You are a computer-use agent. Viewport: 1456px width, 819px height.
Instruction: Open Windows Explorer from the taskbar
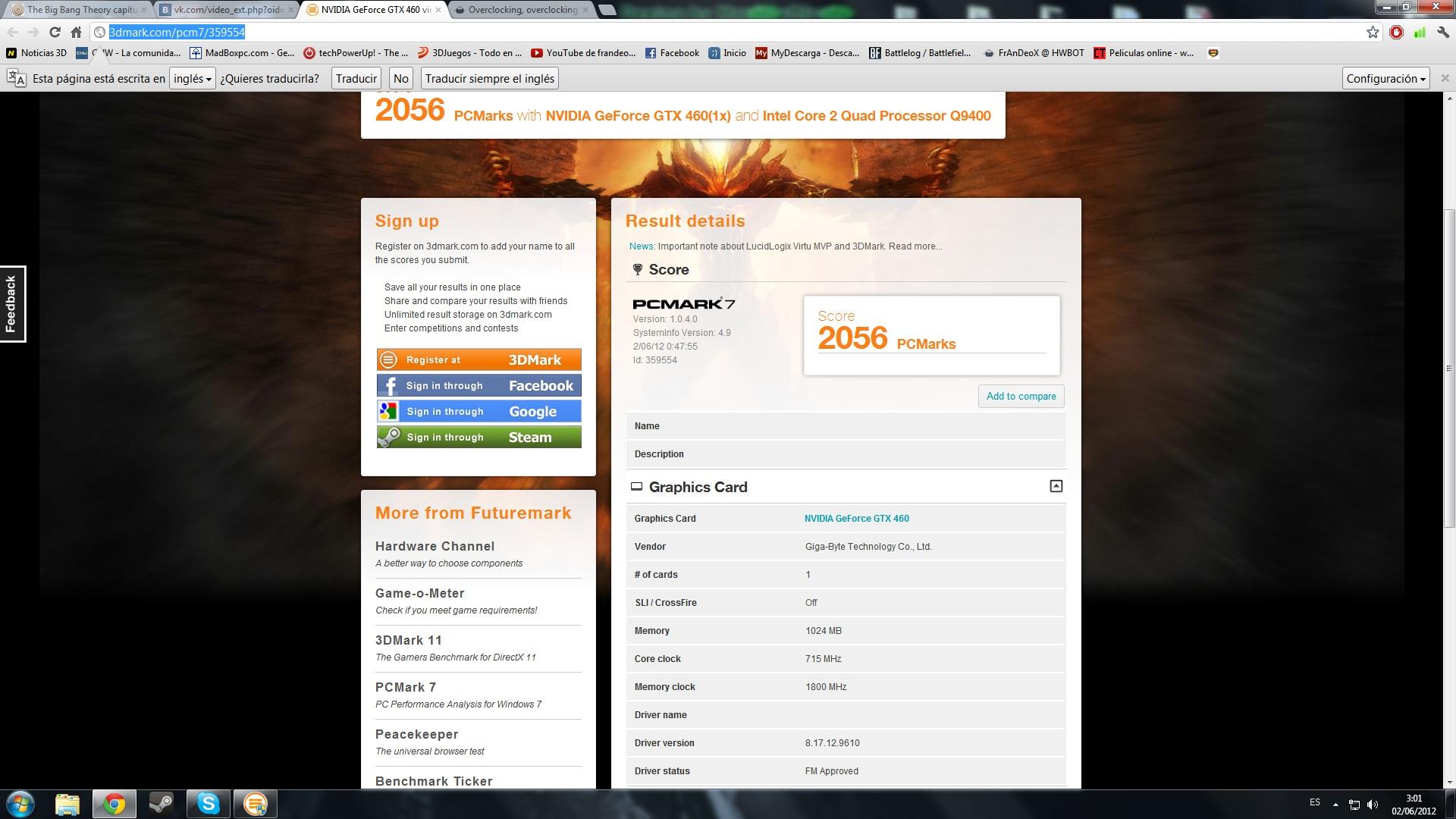(67, 804)
